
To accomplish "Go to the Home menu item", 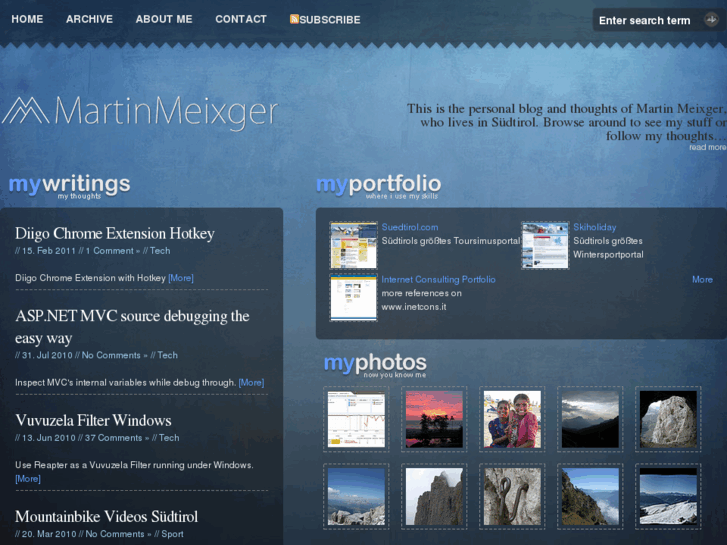I will 27,19.
